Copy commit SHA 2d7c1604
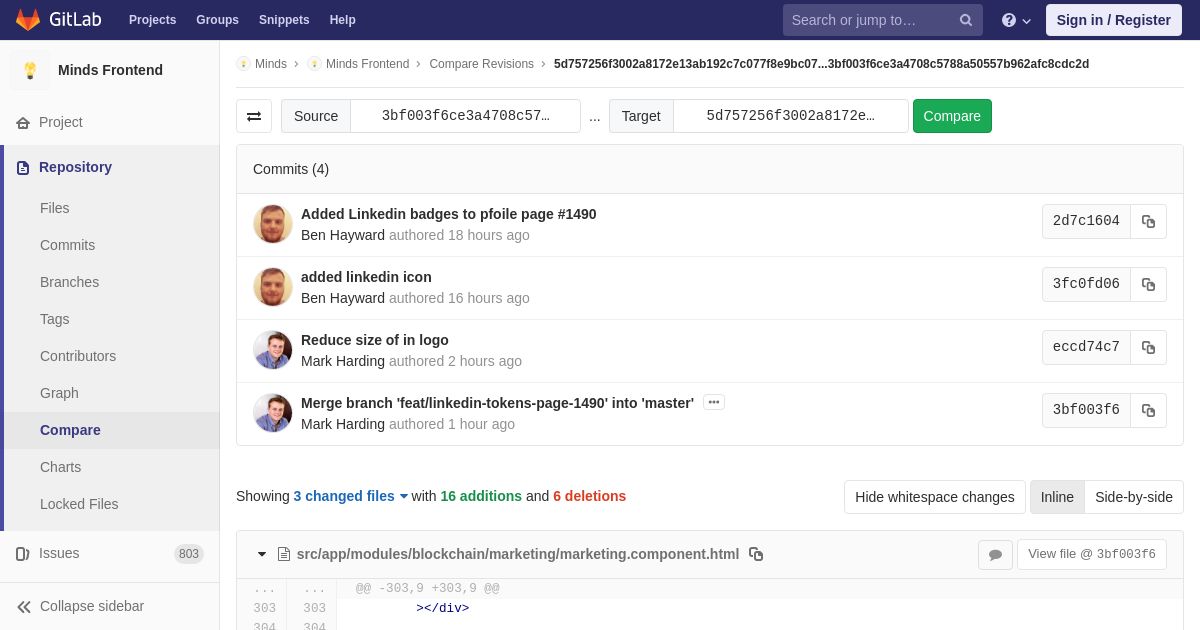The width and height of the screenshot is (1200, 630). (x=1148, y=222)
